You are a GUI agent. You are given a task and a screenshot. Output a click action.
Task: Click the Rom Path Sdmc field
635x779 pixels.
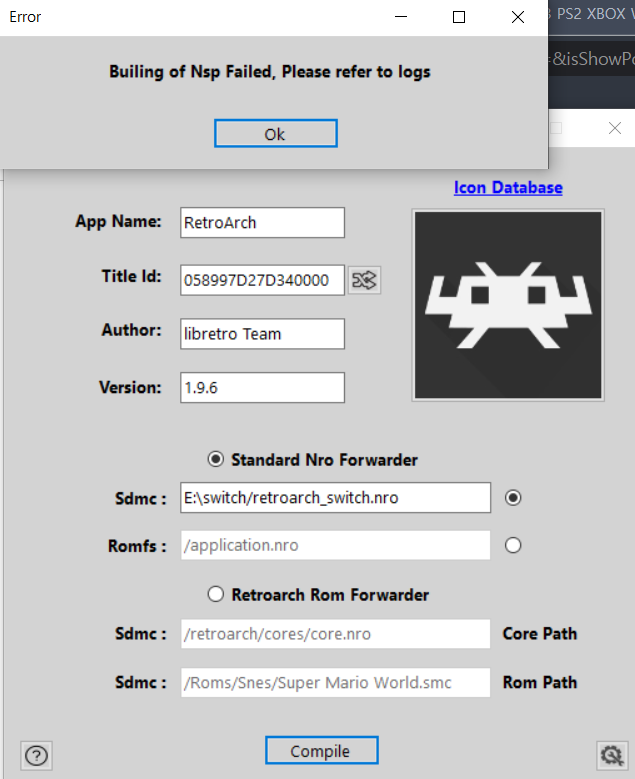click(335, 682)
